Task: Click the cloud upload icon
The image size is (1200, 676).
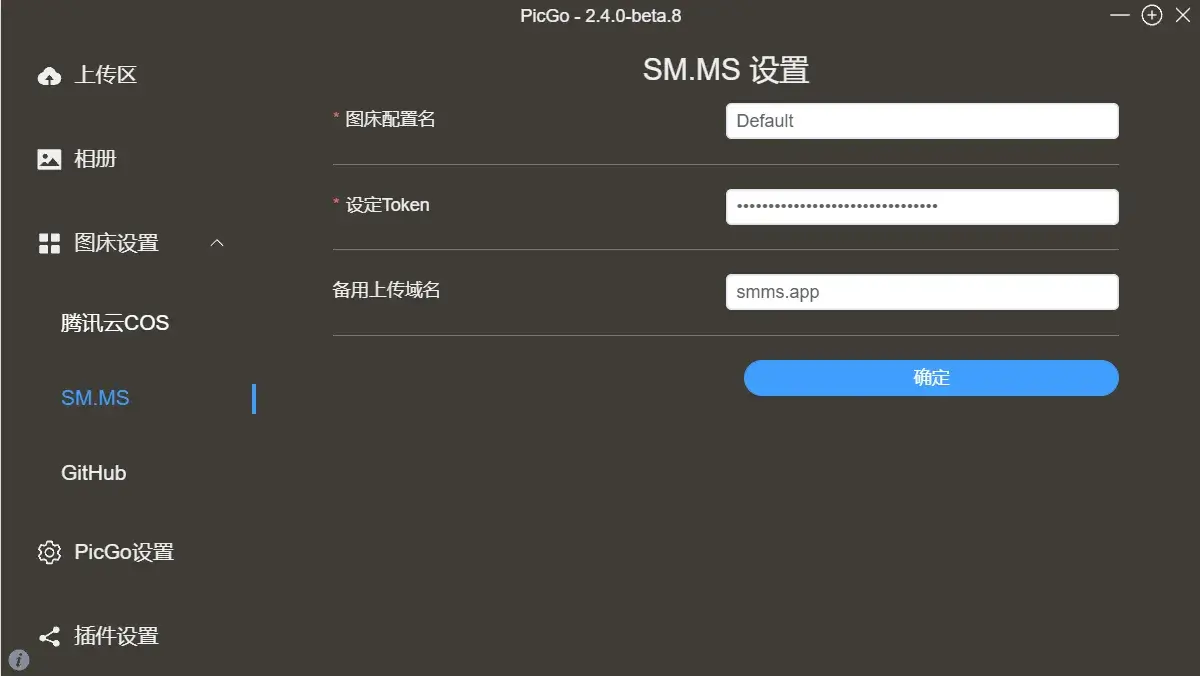Action: [49, 76]
